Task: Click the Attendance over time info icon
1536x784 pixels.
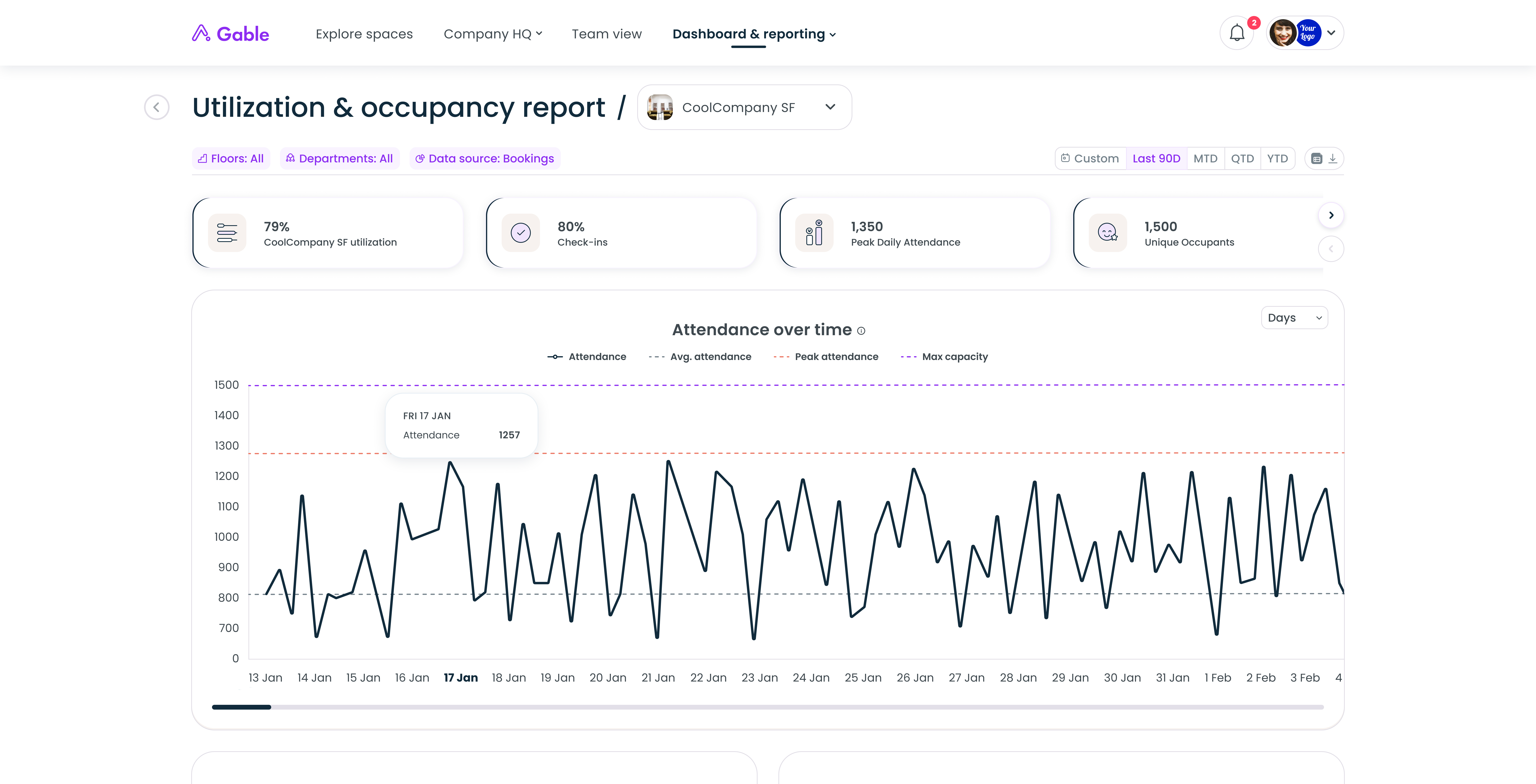Action: coord(861,331)
